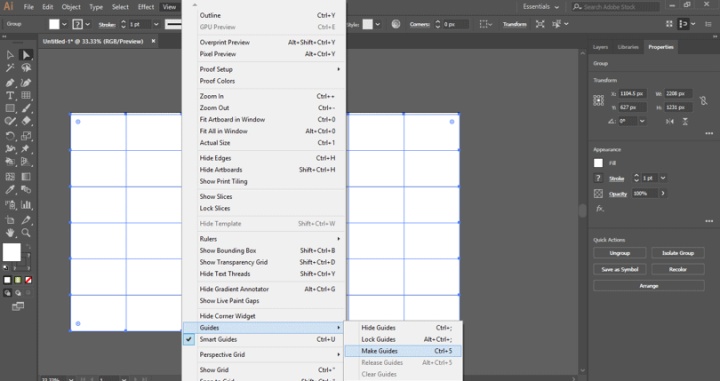Choose Lock Guides from the submenu
The height and width of the screenshot is (381, 720).
[403, 339]
